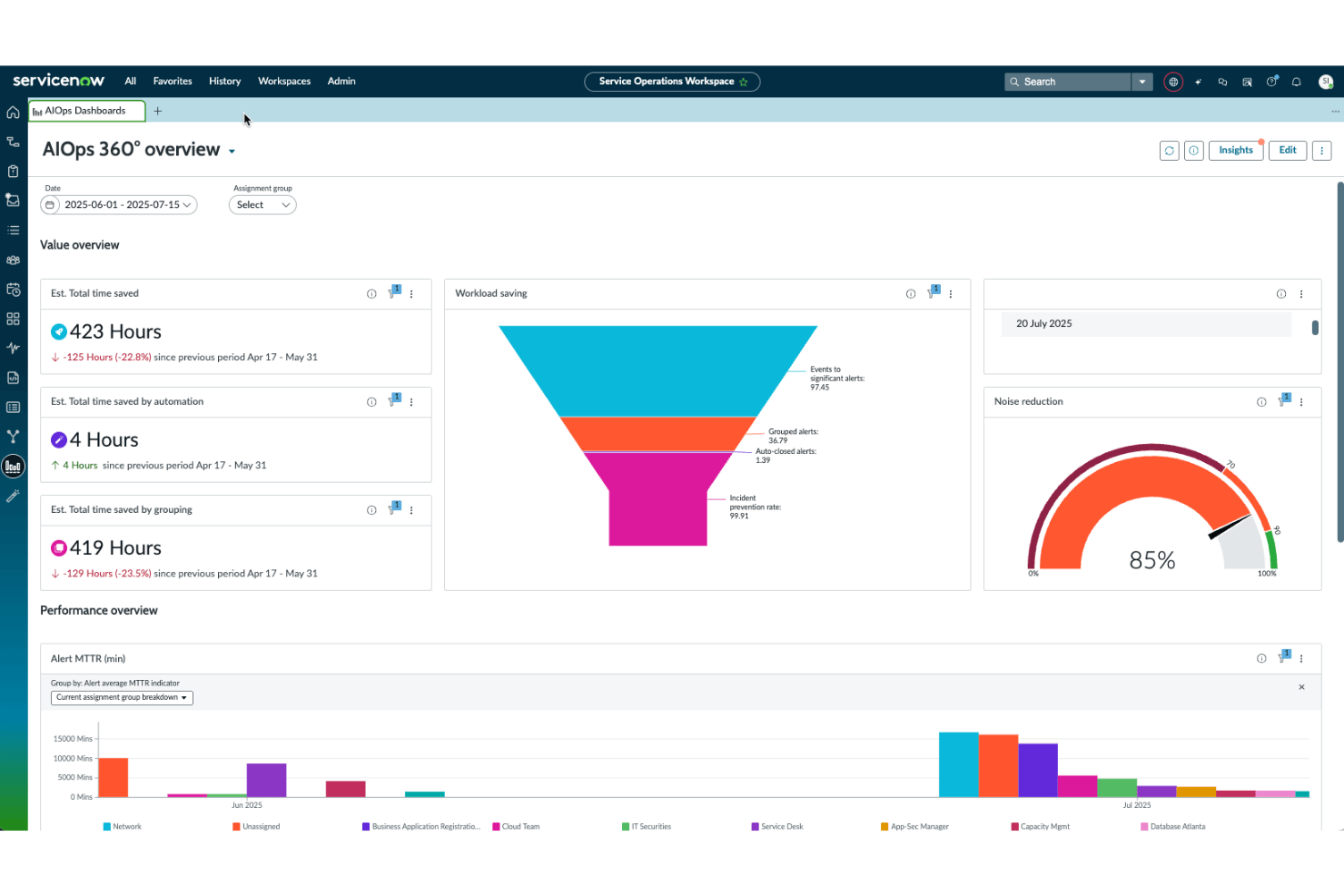Select the AIOps Dashboards tab

[x=87, y=111]
